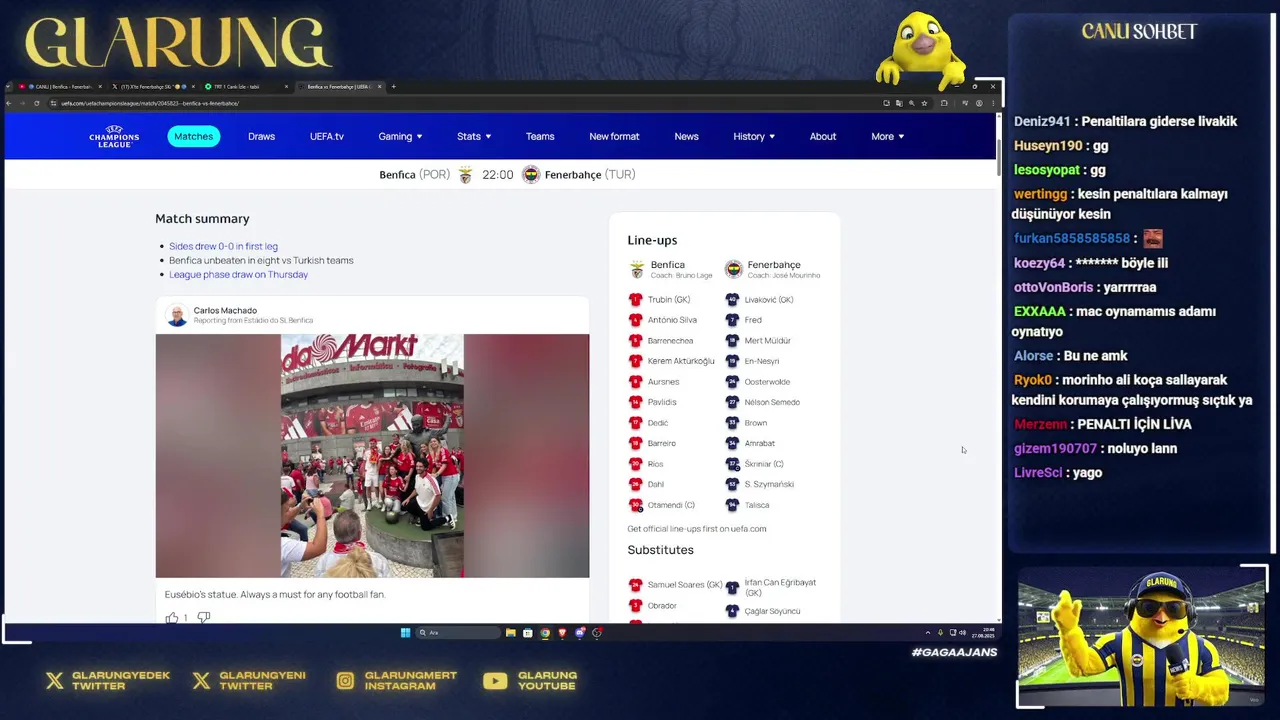Open Brave browser from the taskbar
This screenshot has height=720, width=1280.
tap(562, 633)
